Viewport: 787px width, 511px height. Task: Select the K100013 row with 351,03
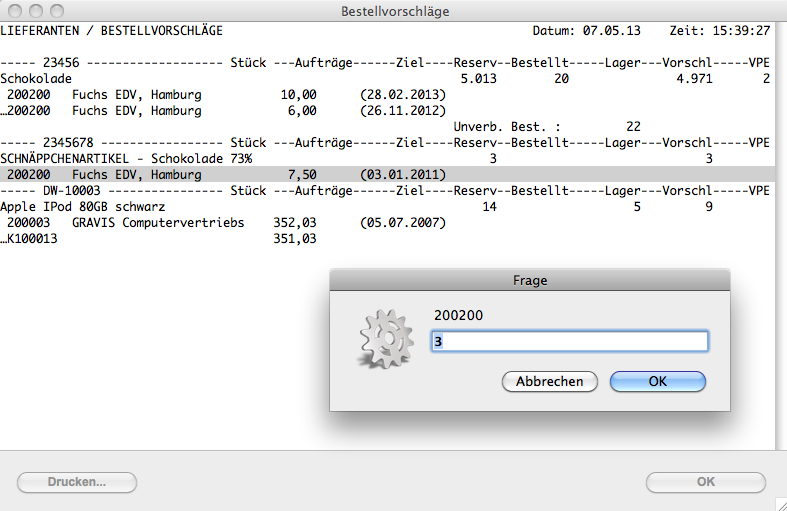(160, 239)
